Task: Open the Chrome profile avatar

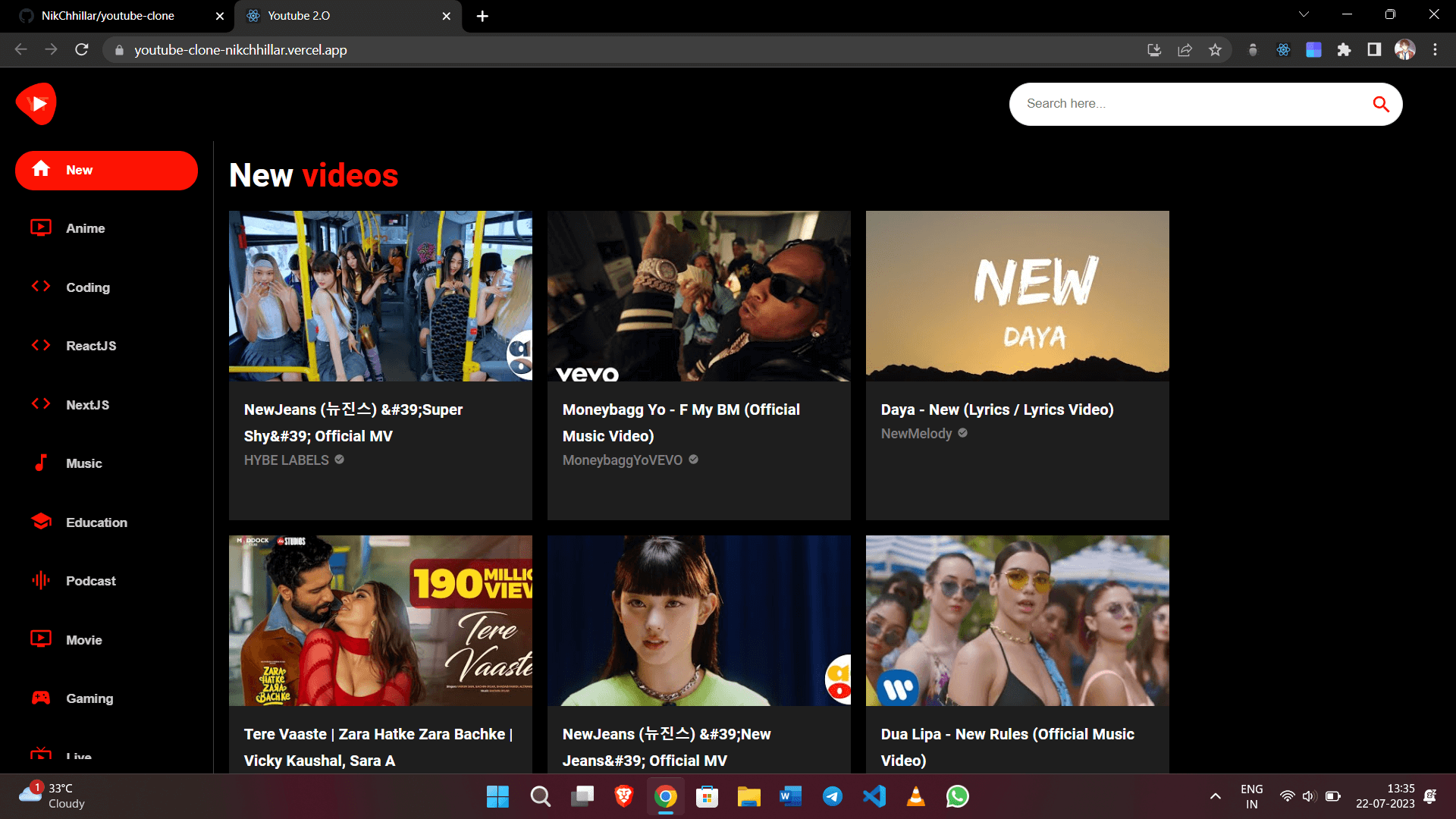Action: [x=1404, y=50]
